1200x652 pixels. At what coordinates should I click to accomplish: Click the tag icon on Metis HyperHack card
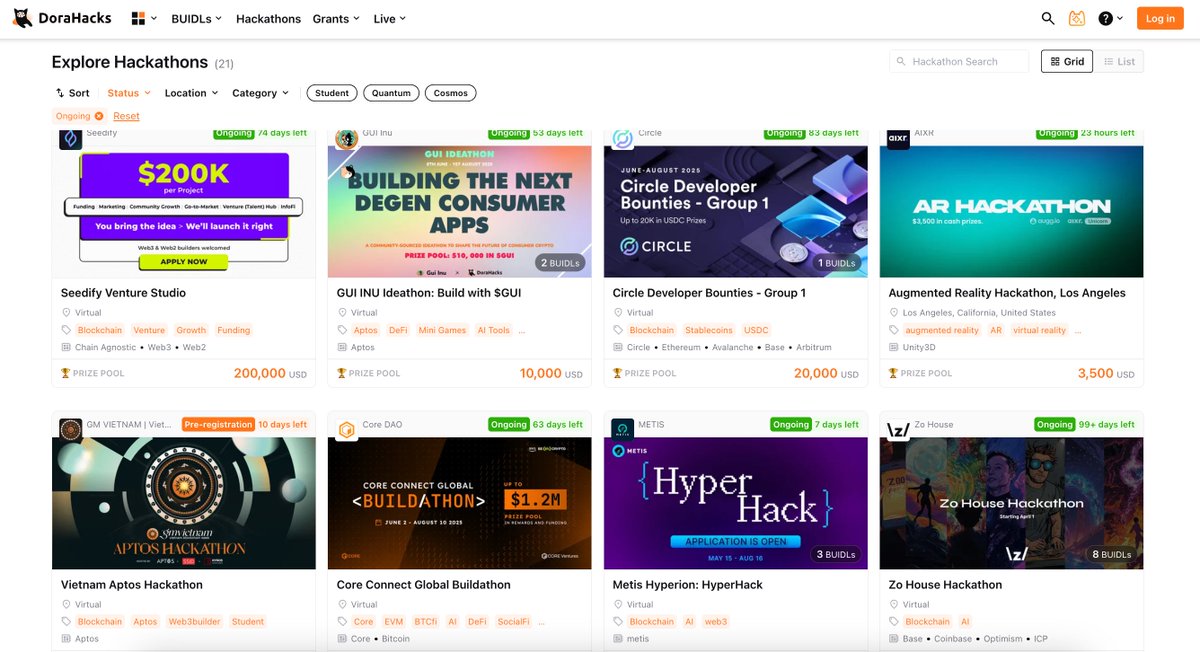point(618,622)
